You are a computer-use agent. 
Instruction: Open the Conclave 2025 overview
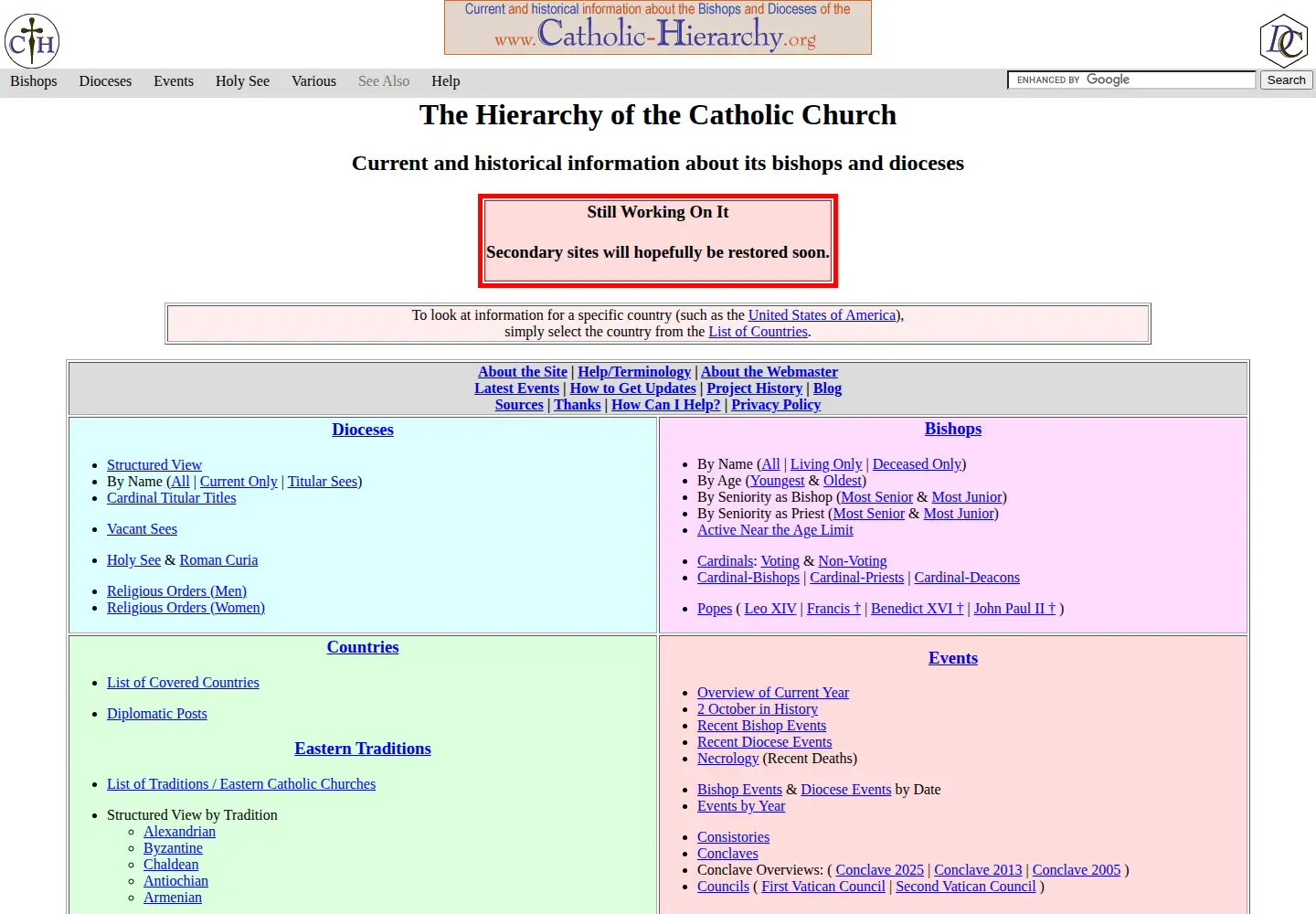879,870
